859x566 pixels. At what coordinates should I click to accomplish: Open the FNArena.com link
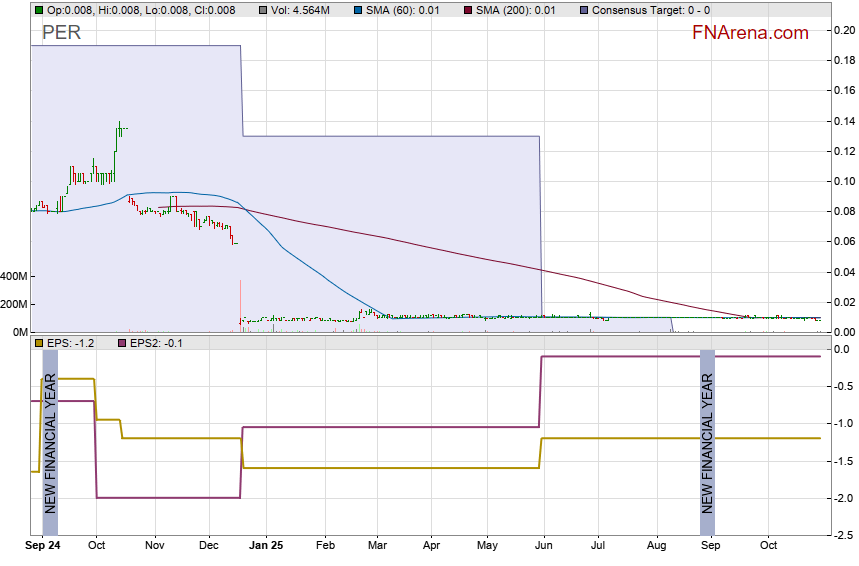pyautogui.click(x=750, y=33)
